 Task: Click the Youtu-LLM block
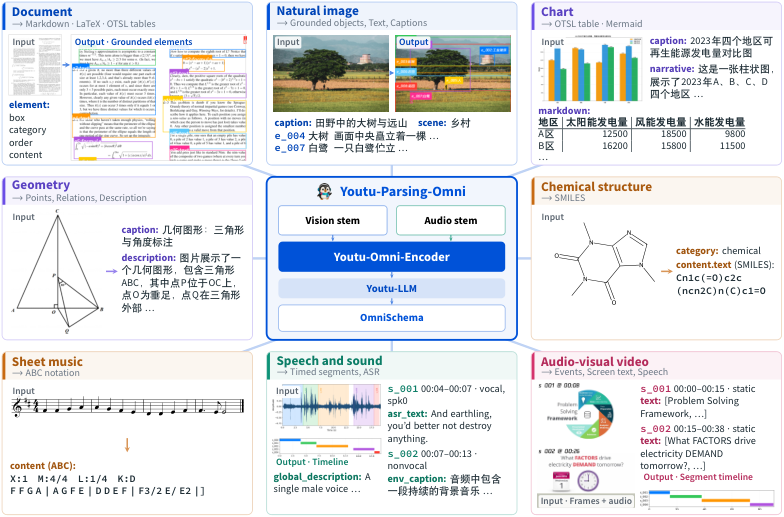tap(392, 288)
